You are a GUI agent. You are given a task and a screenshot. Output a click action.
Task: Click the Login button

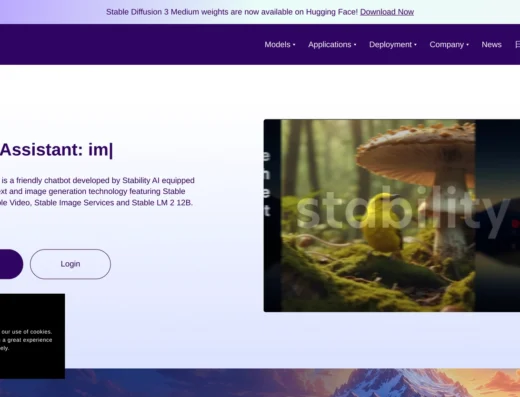pyautogui.click(x=70, y=264)
